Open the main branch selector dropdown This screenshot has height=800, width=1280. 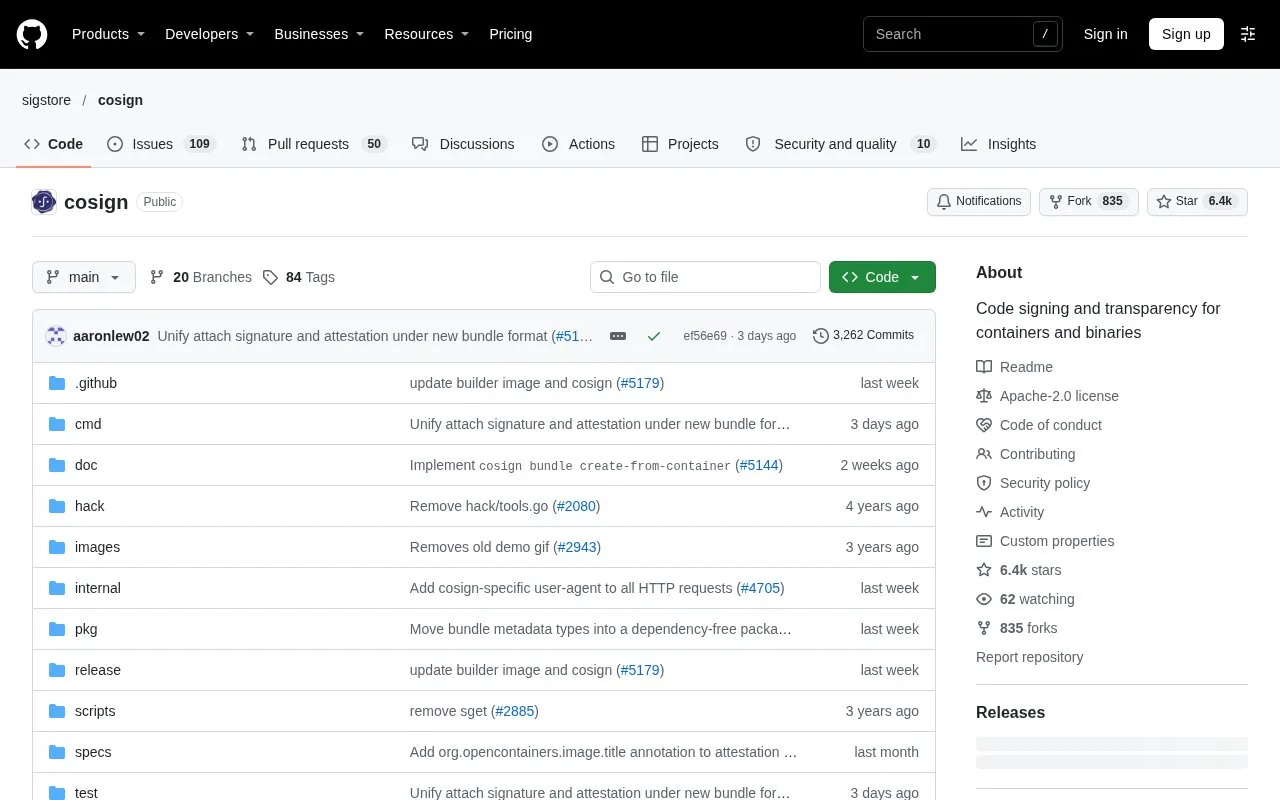click(x=84, y=277)
